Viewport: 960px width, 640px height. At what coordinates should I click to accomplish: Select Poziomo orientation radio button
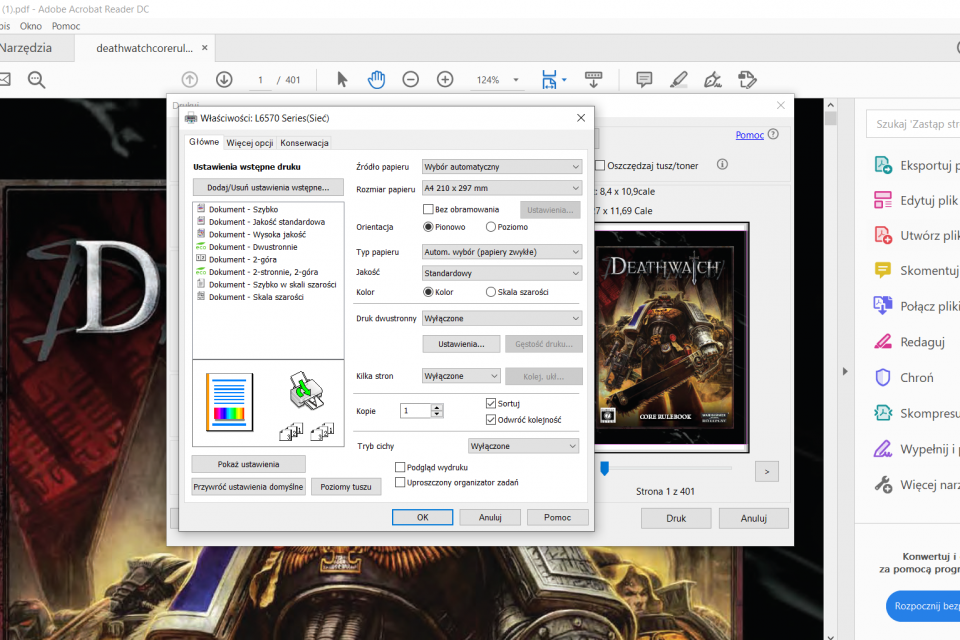coord(491,227)
